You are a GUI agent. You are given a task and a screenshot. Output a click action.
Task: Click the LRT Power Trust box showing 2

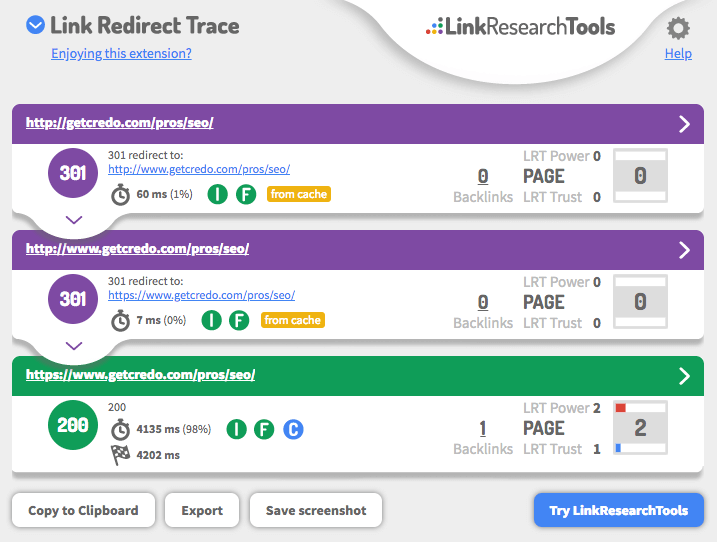coord(640,428)
